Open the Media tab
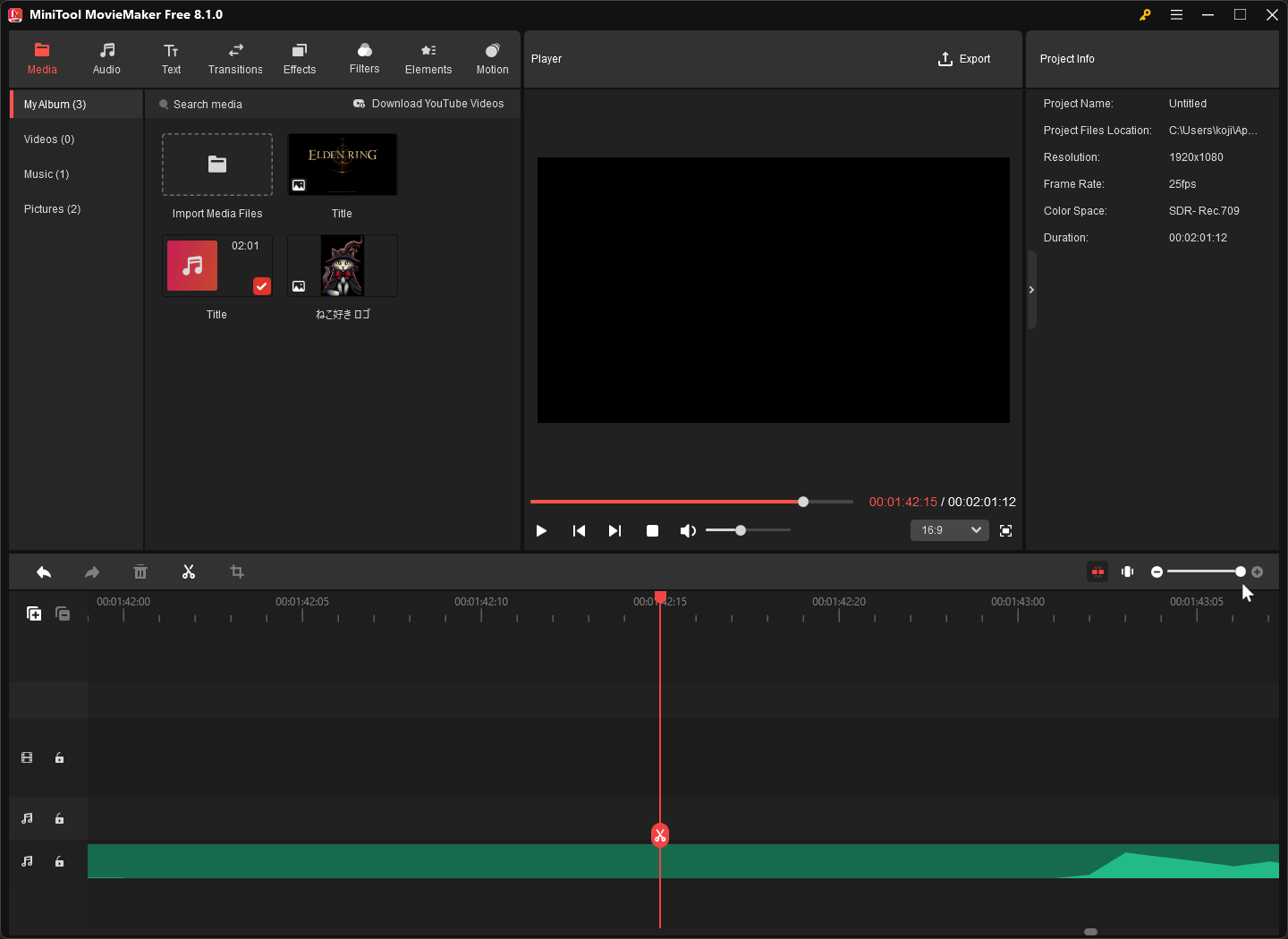 [x=42, y=59]
